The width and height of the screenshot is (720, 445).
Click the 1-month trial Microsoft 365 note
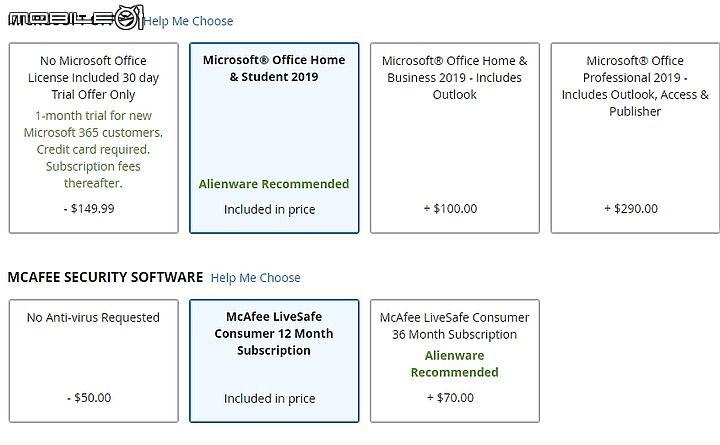93,149
